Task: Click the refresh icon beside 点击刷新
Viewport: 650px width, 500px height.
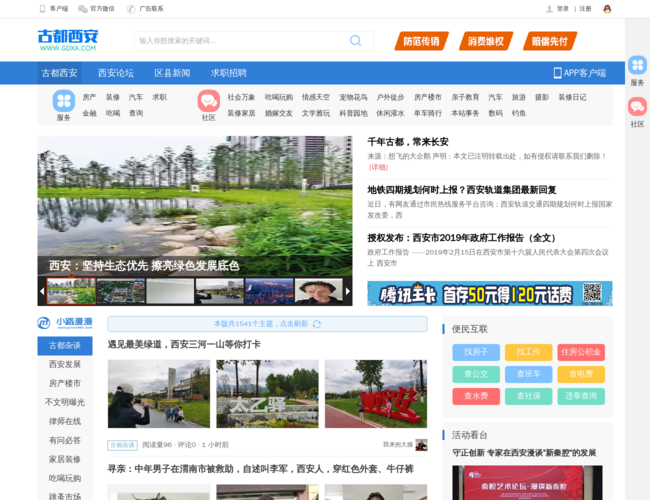Action: coord(317,324)
